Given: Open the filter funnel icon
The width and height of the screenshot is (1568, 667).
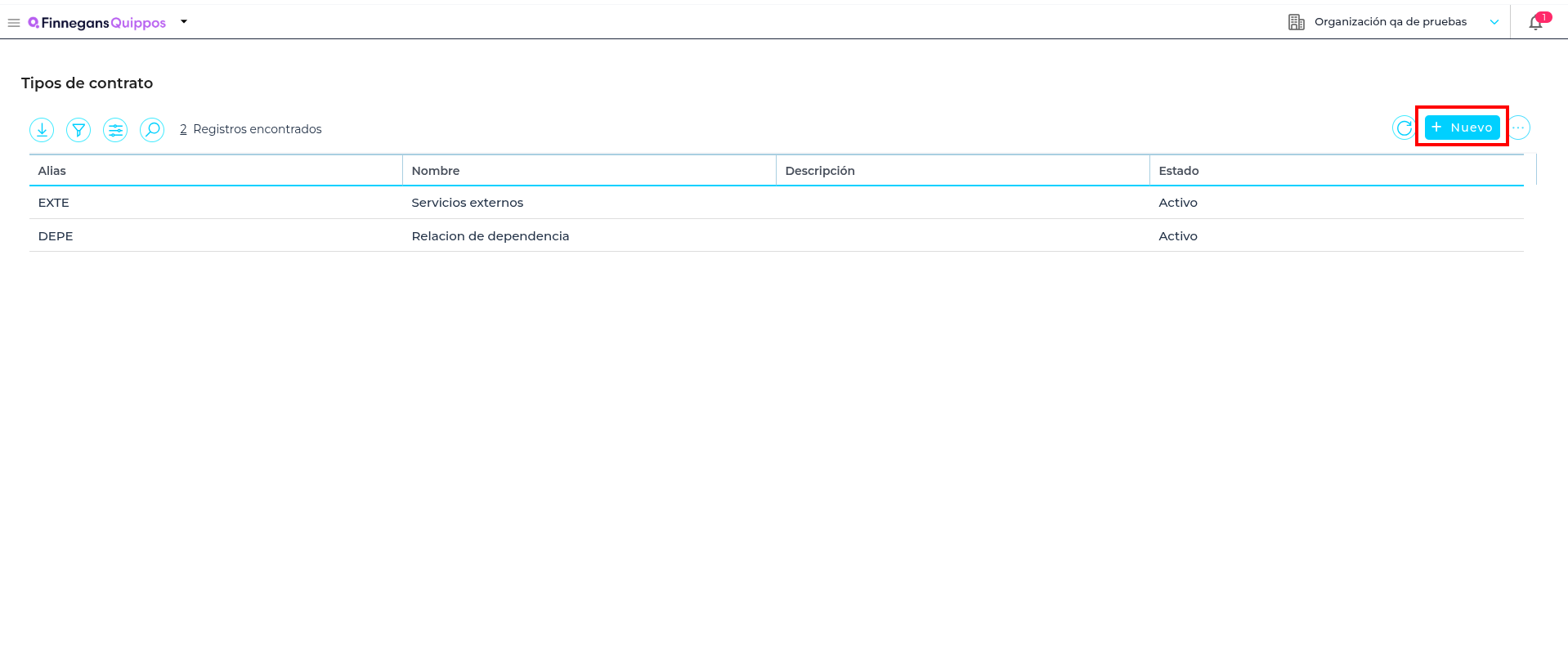Looking at the screenshot, I should pyautogui.click(x=78, y=130).
